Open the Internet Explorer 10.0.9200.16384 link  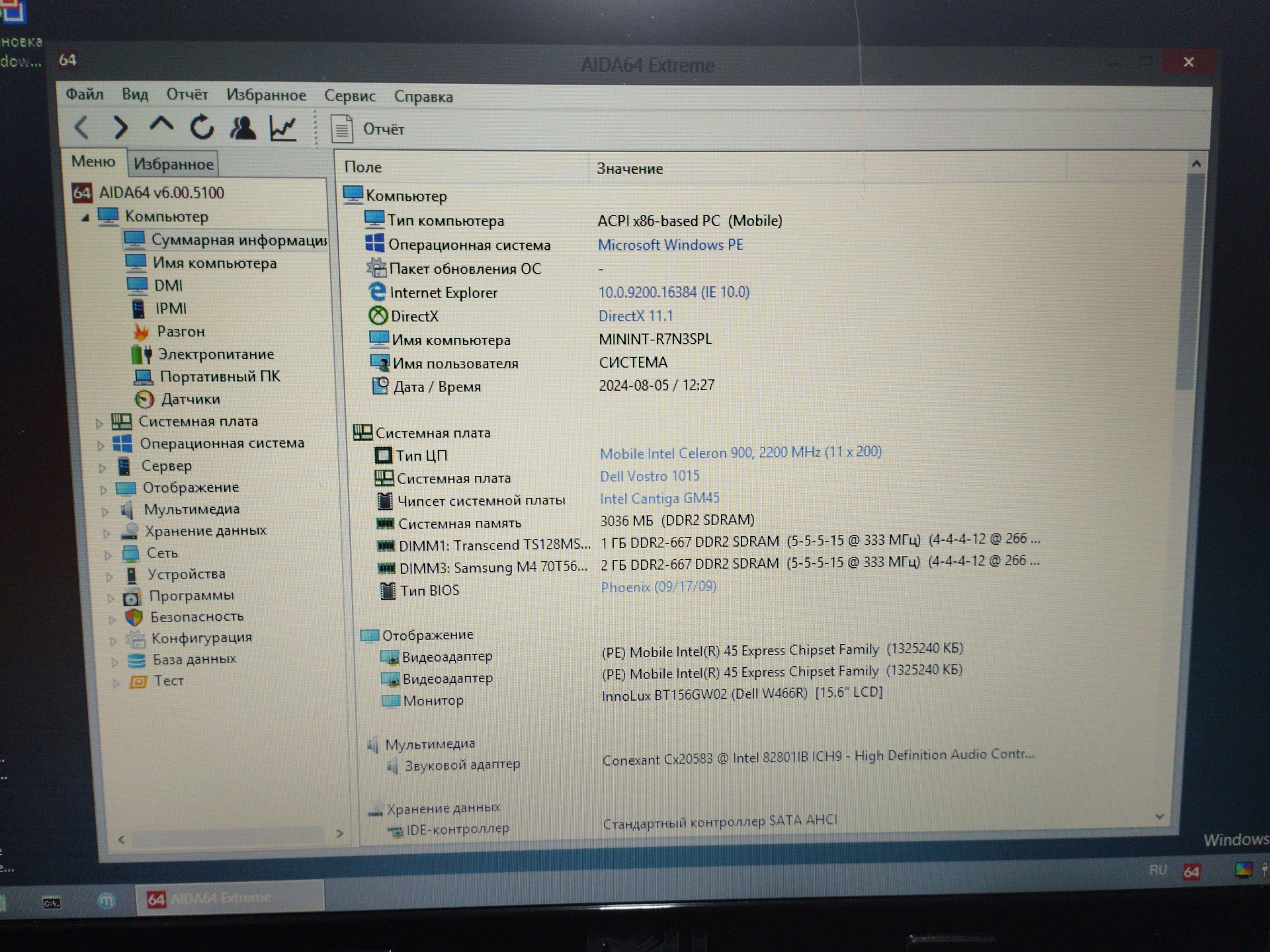[x=673, y=292]
